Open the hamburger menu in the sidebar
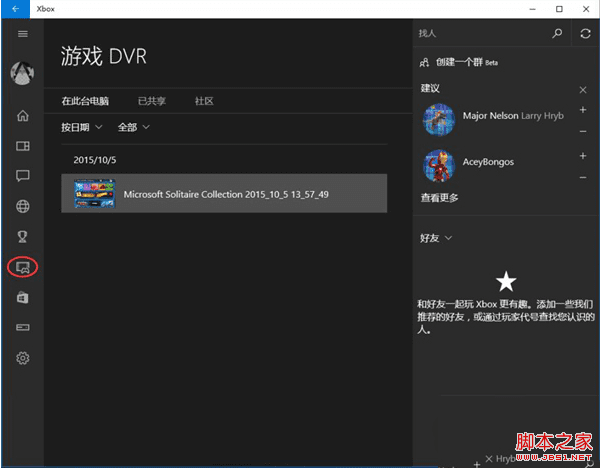Screen dimensions: 600x468 click(x=23, y=34)
